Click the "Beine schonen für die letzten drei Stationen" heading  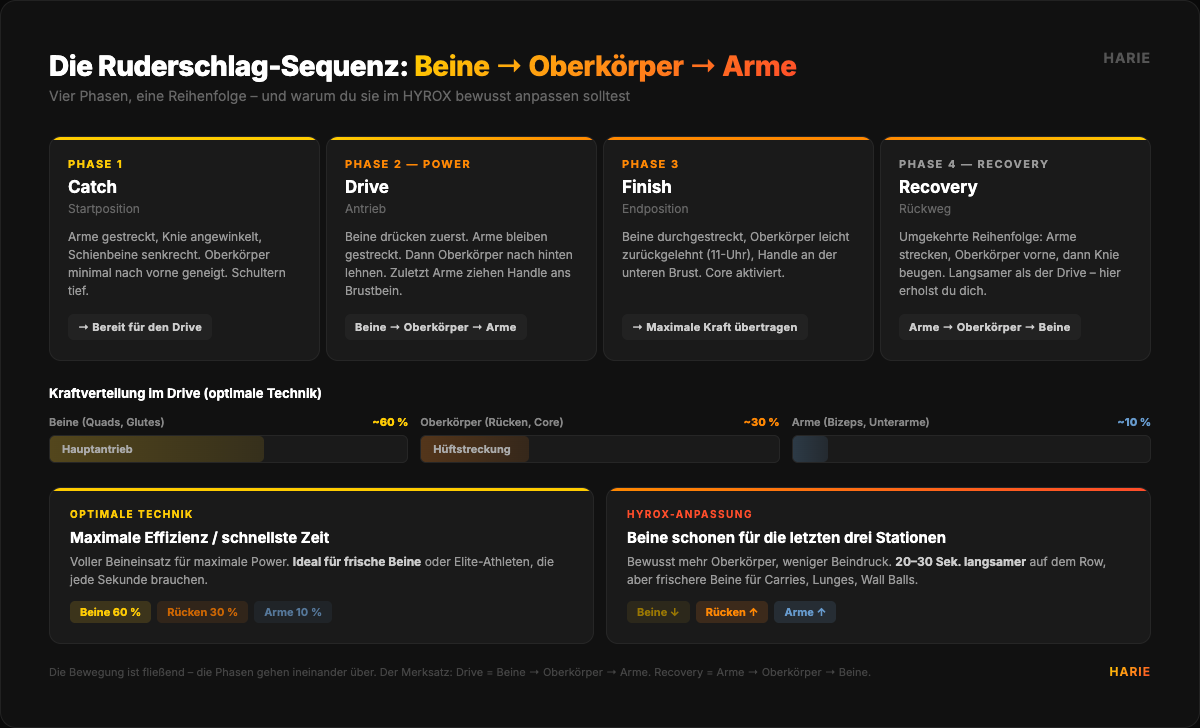786,538
